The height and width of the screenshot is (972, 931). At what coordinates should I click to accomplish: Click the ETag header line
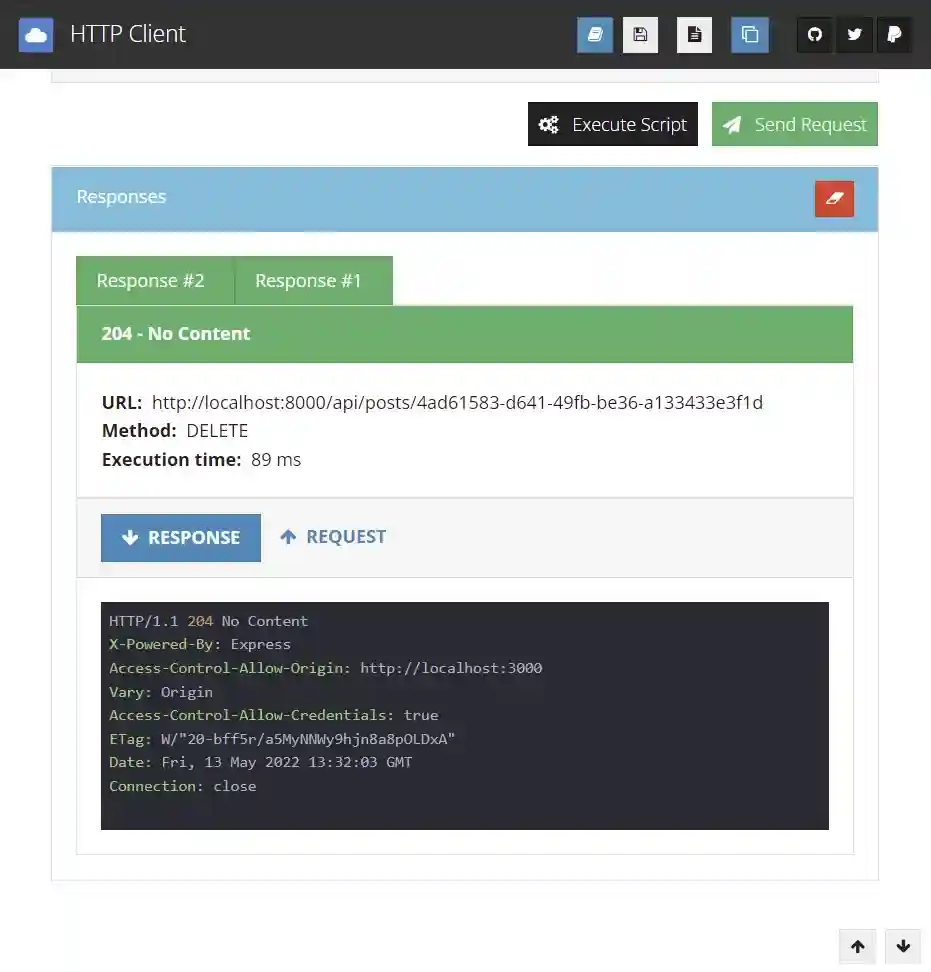(282, 739)
